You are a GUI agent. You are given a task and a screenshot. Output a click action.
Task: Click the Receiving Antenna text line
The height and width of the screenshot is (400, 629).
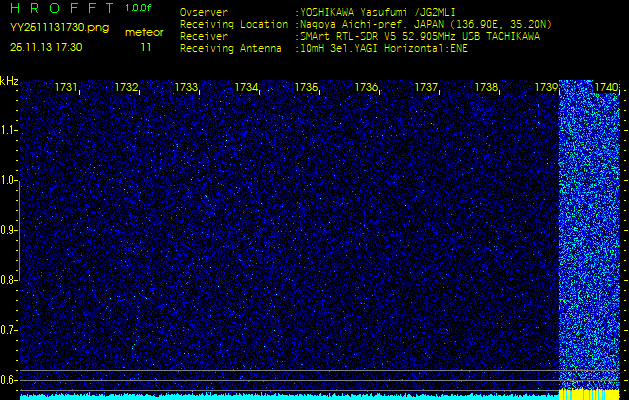point(323,47)
